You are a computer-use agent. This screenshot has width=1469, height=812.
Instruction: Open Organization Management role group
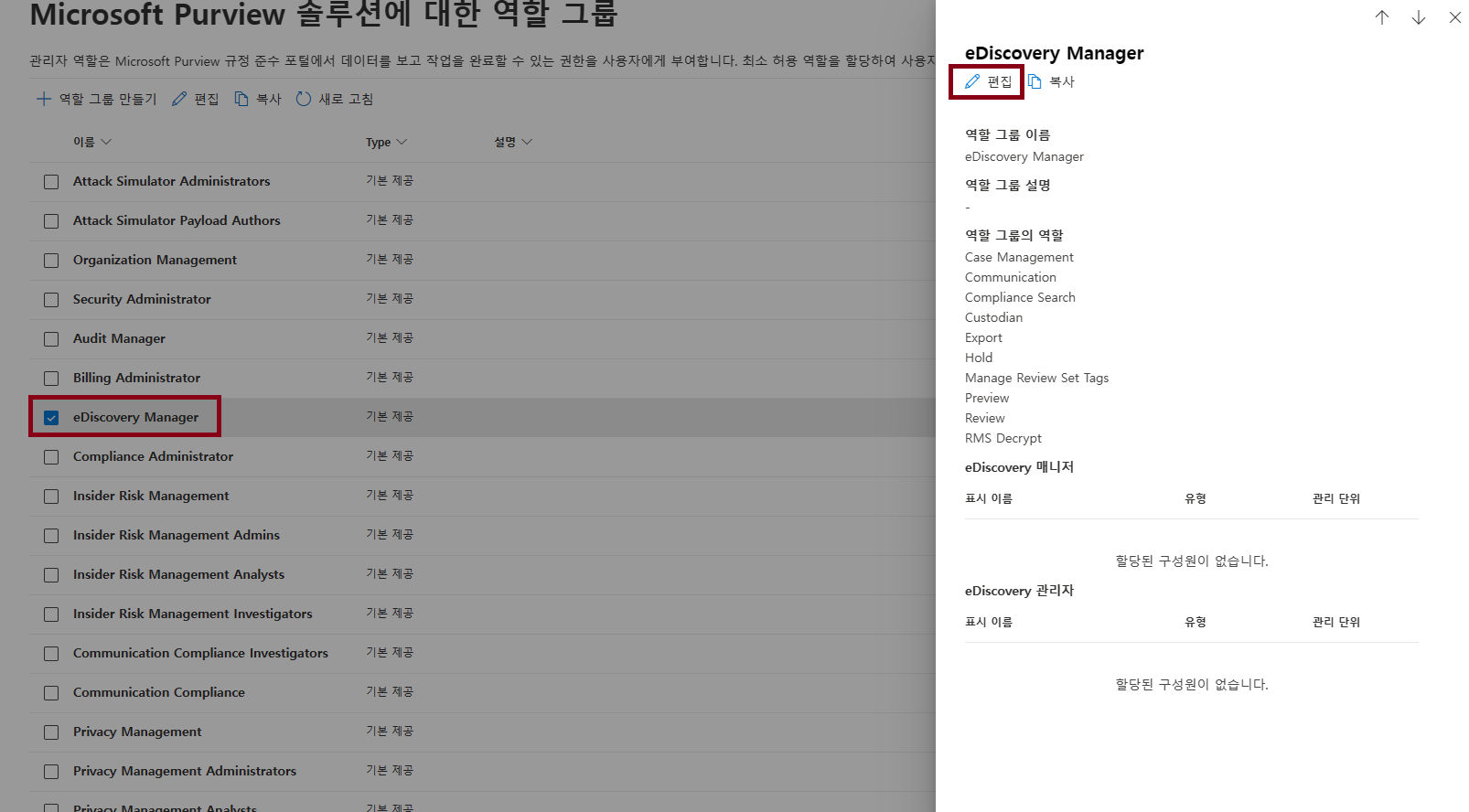[155, 260]
